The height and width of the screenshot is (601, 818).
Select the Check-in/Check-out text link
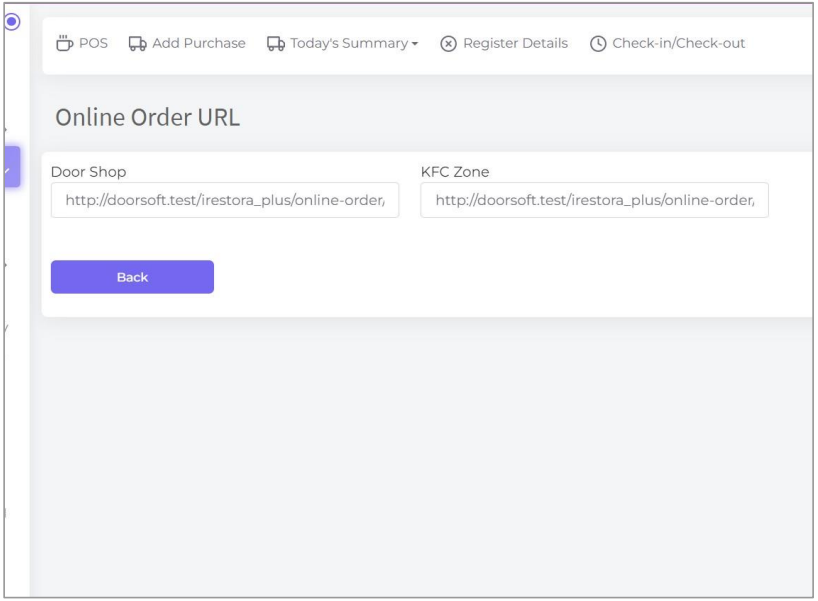pyautogui.click(x=678, y=44)
